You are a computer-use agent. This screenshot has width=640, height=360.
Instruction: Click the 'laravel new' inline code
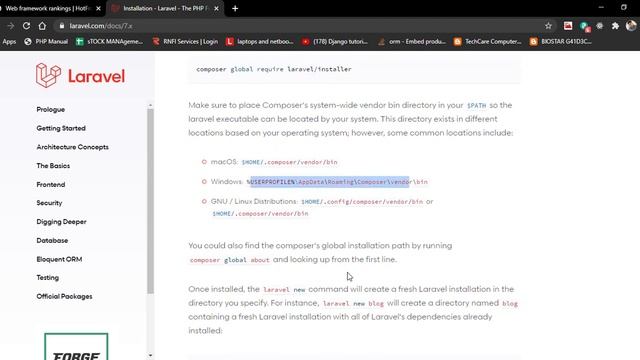[x=284, y=289]
